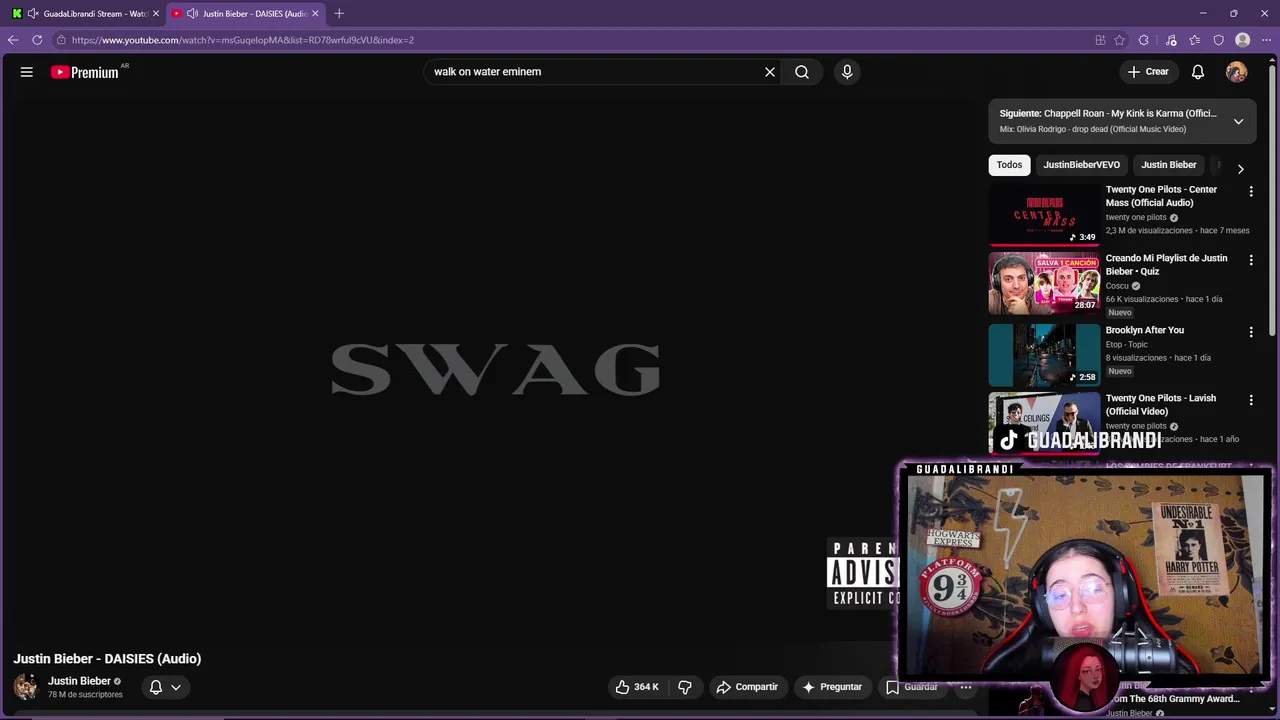The width and height of the screenshot is (1280, 720).
Task: Select the JustinBieberVEVO filter chip
Action: [1081, 165]
